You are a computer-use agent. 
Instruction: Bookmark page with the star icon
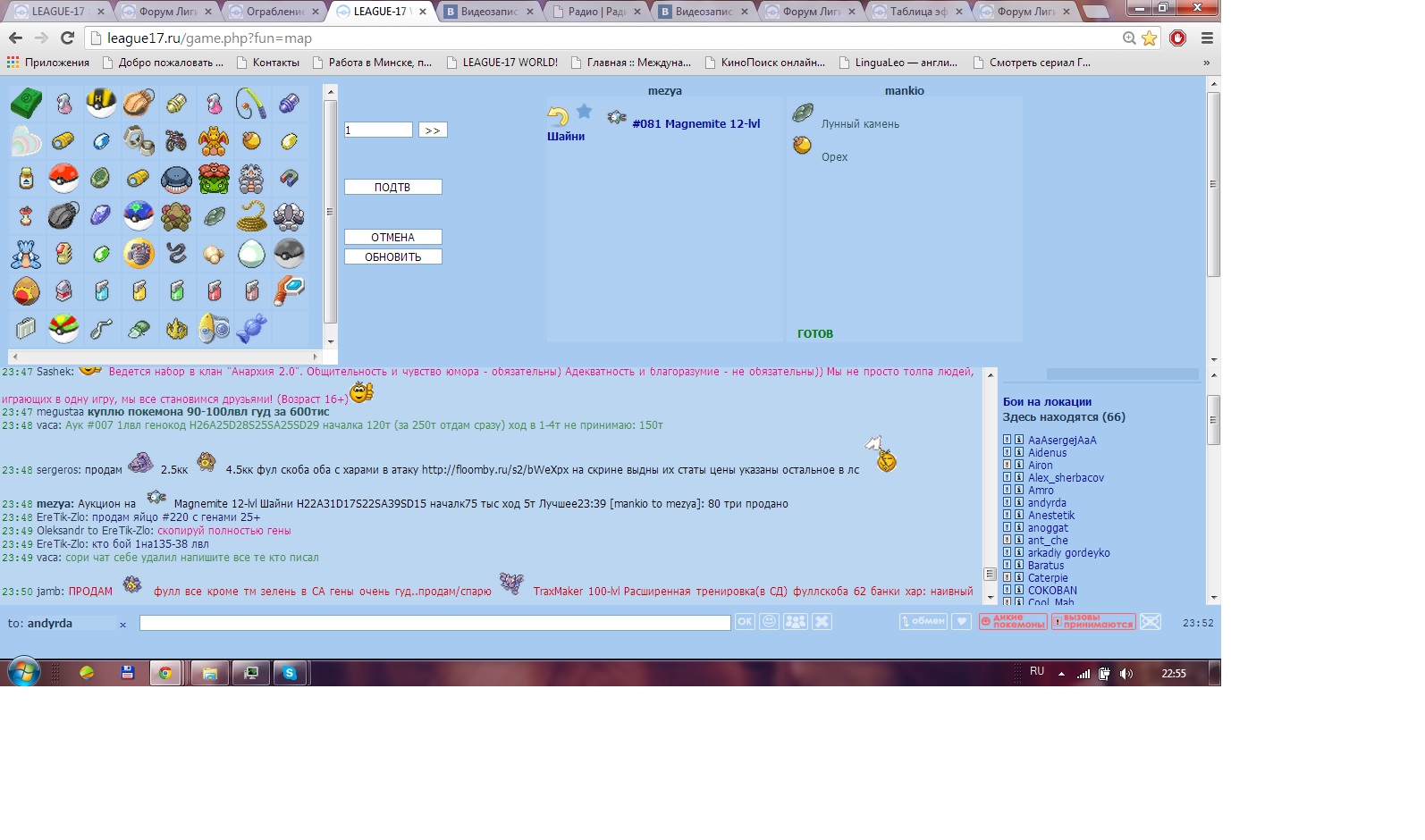[1150, 38]
